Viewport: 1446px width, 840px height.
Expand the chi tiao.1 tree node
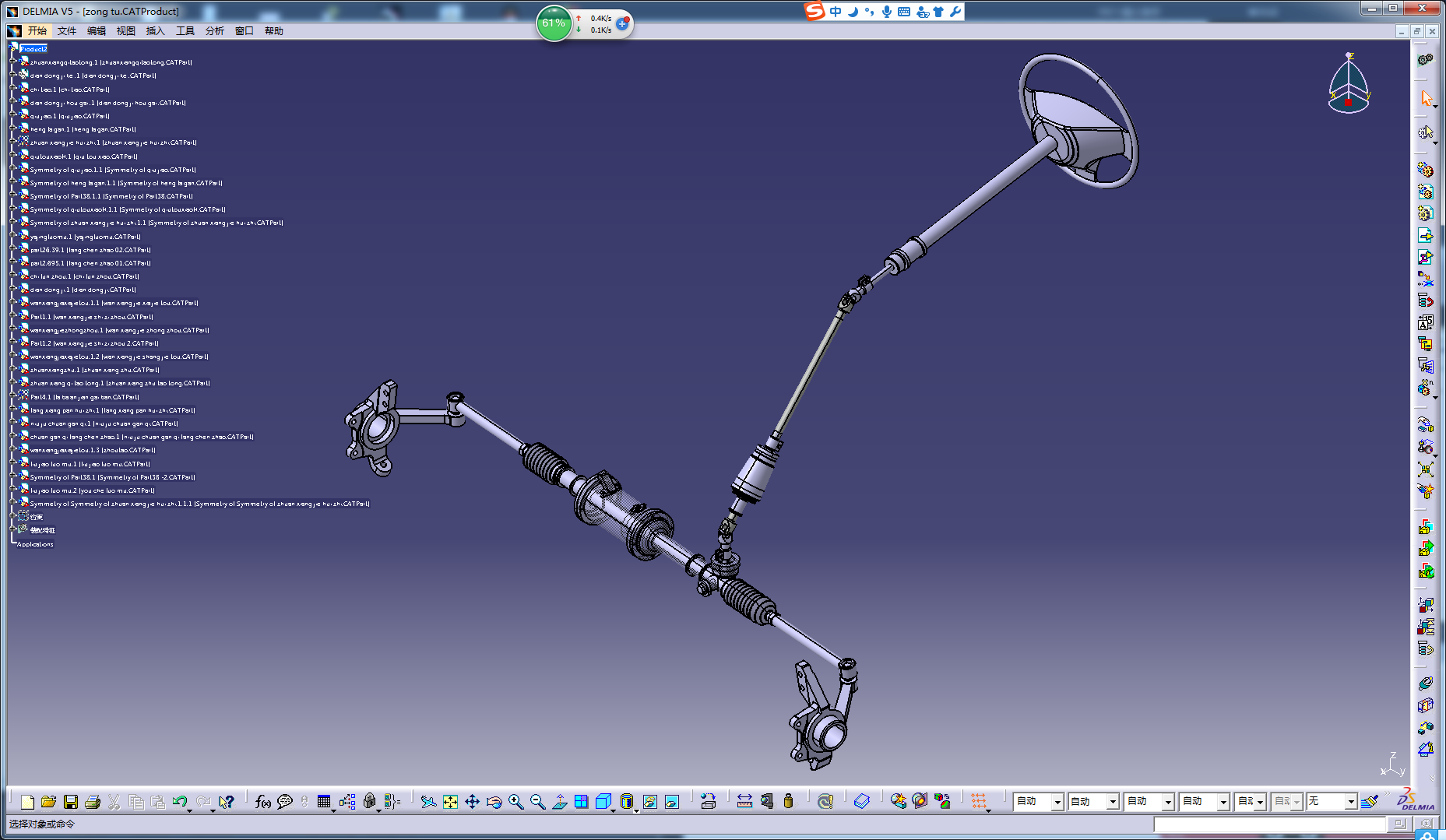(13, 89)
